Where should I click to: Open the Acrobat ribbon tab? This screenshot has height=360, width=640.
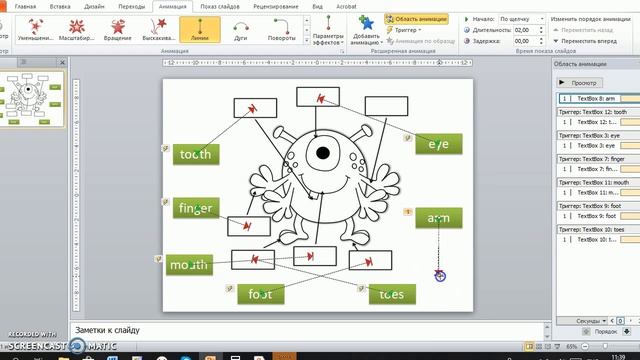coord(346,7)
